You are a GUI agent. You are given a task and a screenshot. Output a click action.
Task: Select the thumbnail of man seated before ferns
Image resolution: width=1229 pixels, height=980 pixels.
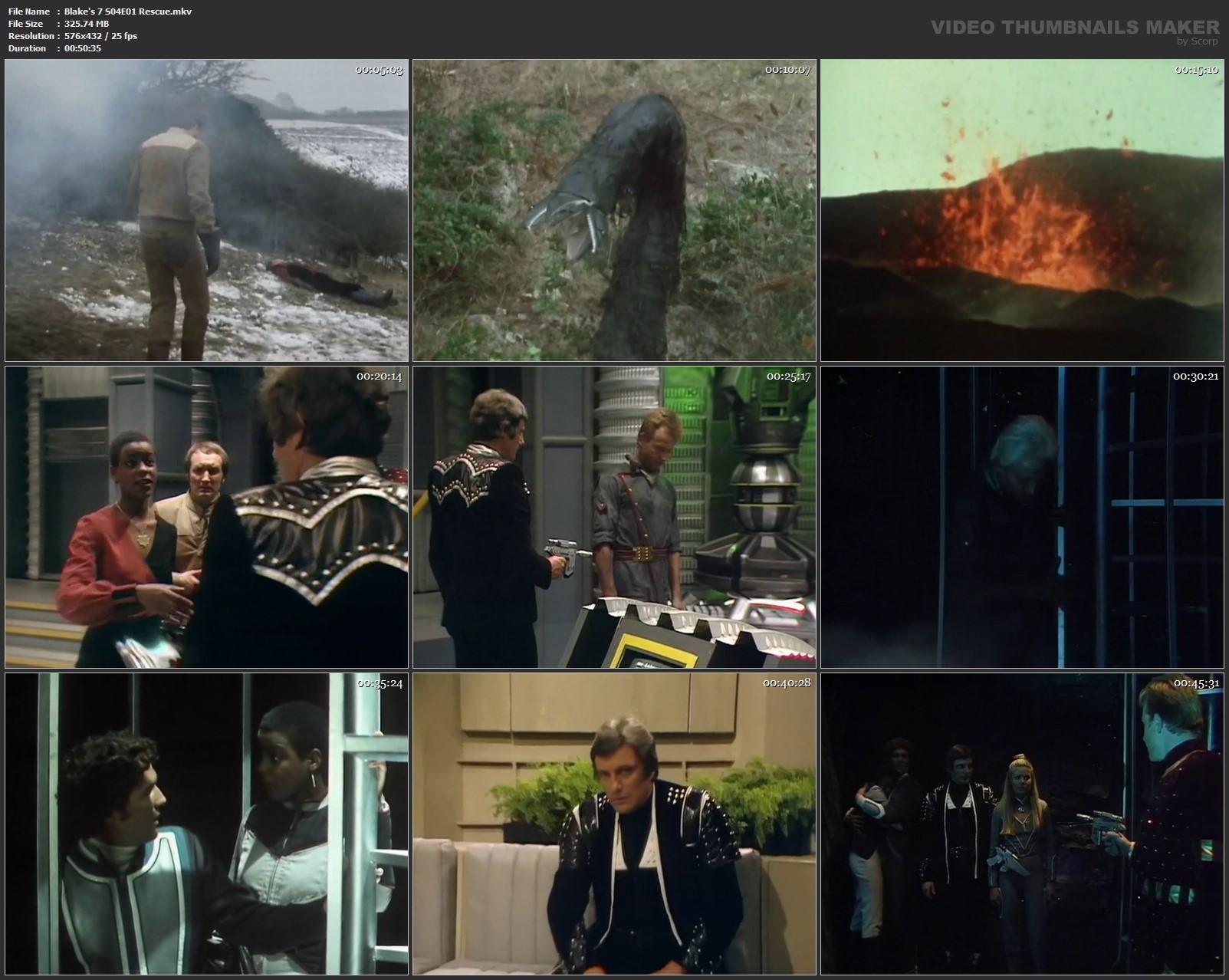614,824
